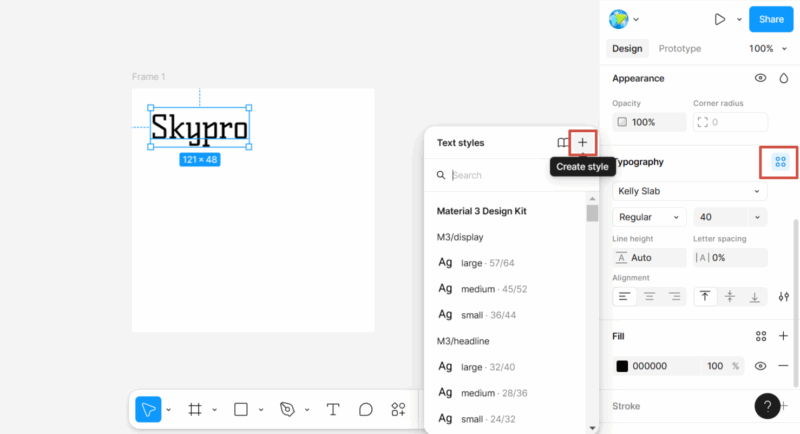Click the blend mode droplet icon
This screenshot has width=800, height=434.
click(x=783, y=78)
